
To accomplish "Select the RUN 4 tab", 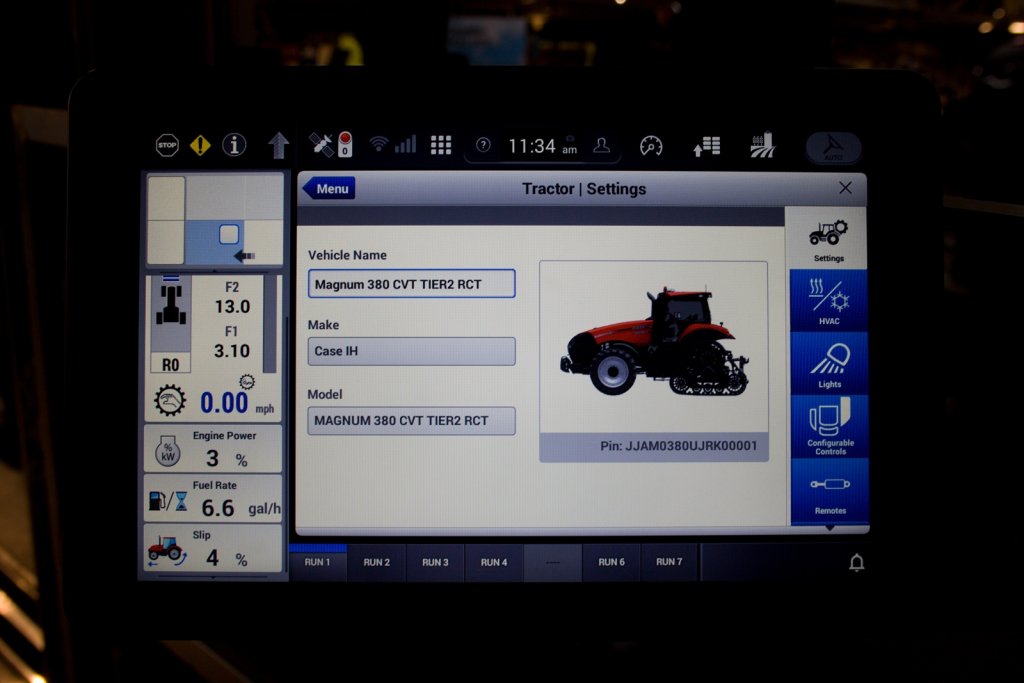I will 494,562.
